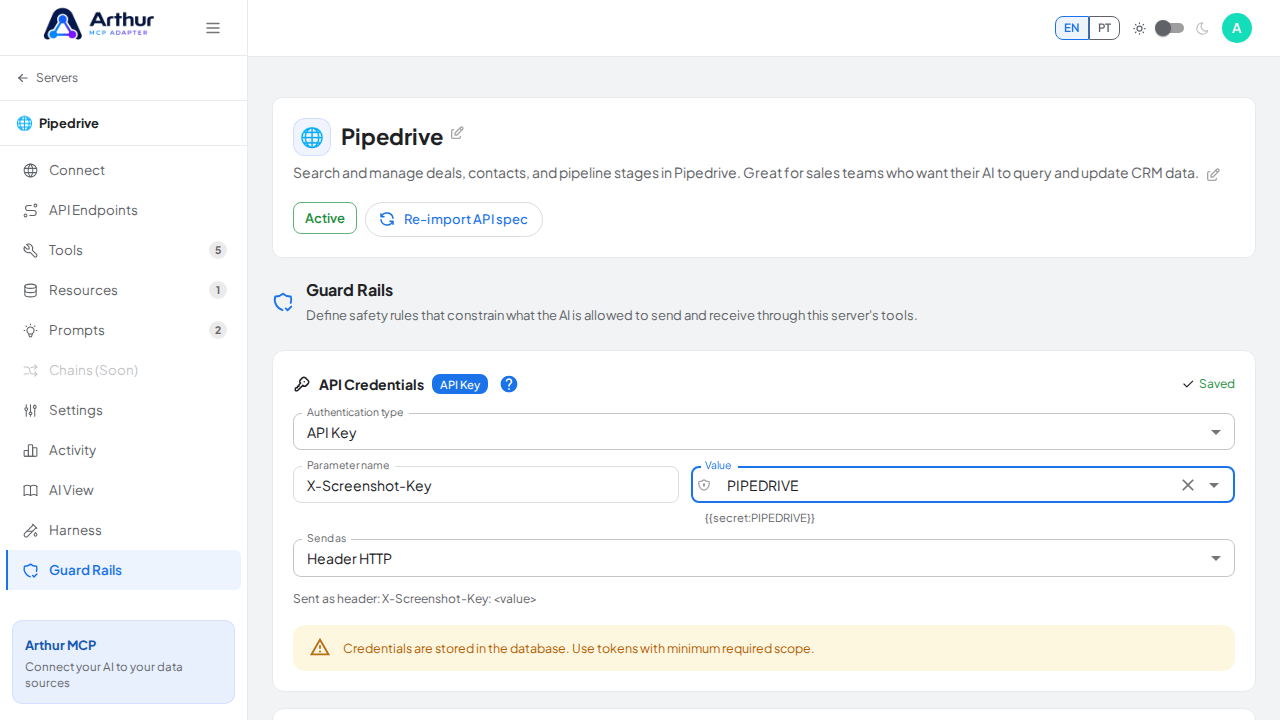Open the Send as dropdown
The width and height of the screenshot is (1280, 720).
pos(764,558)
